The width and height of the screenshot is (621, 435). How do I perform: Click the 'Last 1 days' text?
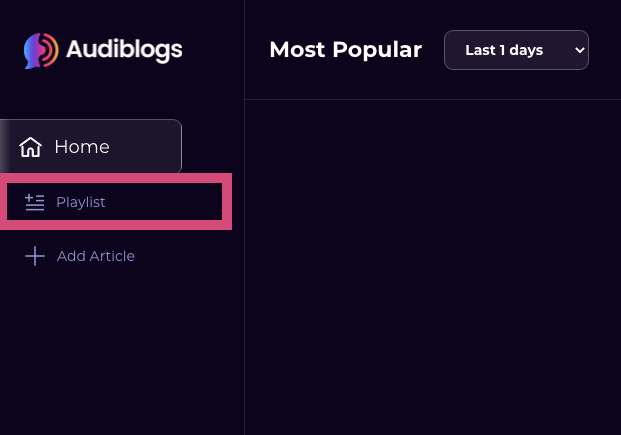coord(504,50)
